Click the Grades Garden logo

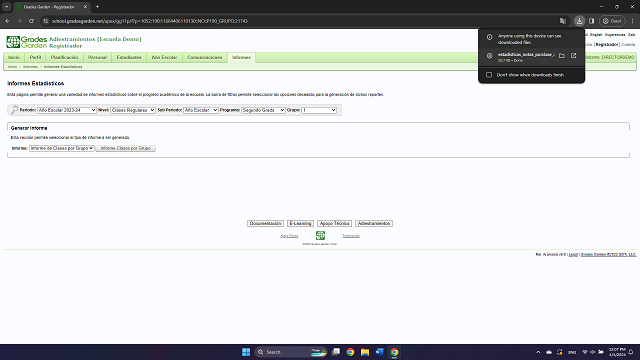click(27, 42)
